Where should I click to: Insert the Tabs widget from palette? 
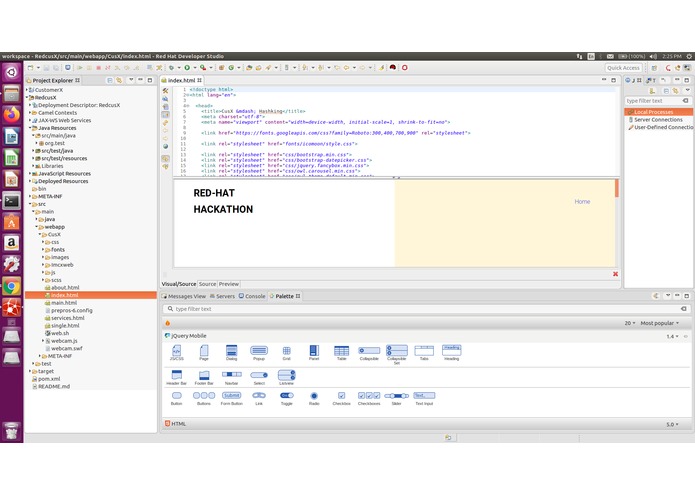[424, 353]
